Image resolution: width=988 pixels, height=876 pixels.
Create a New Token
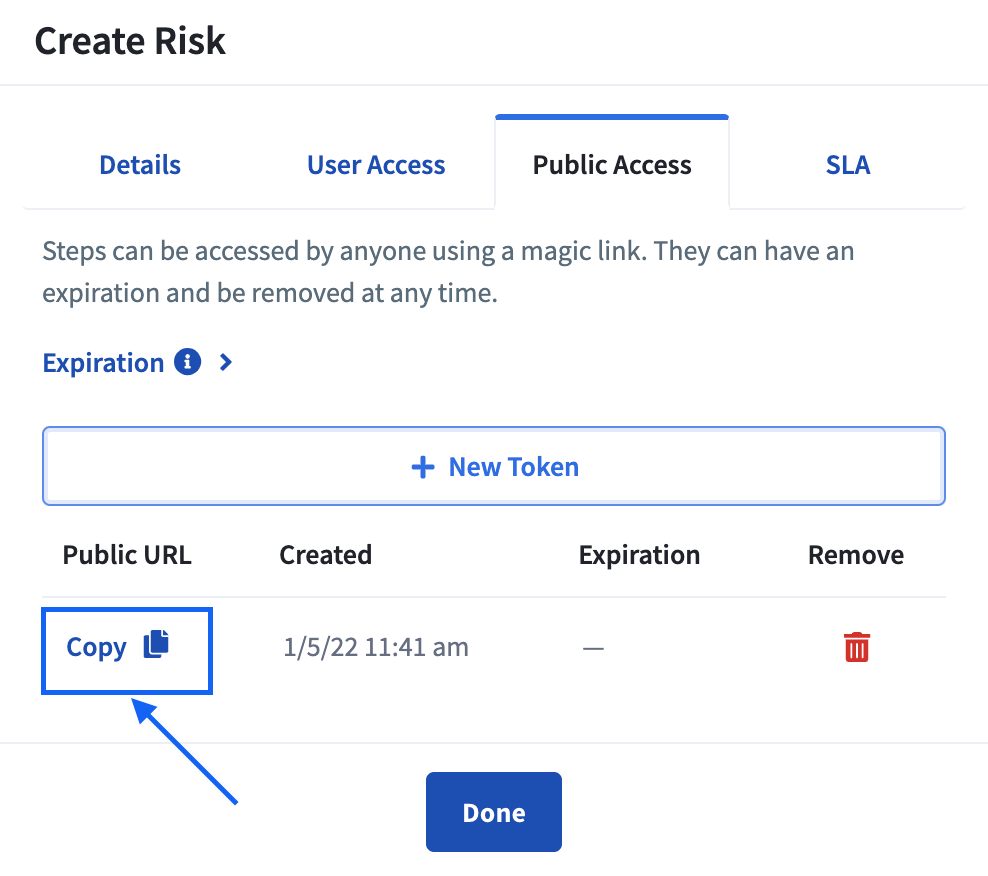[494, 466]
